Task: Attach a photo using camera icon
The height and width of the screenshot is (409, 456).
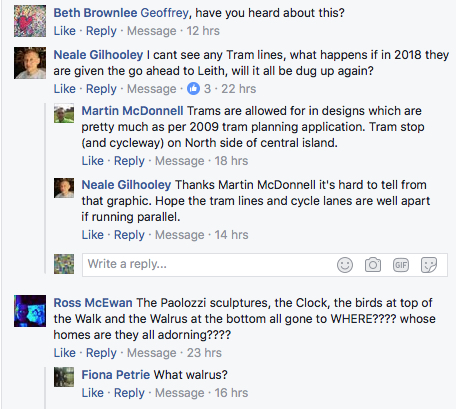Action: 373,265
